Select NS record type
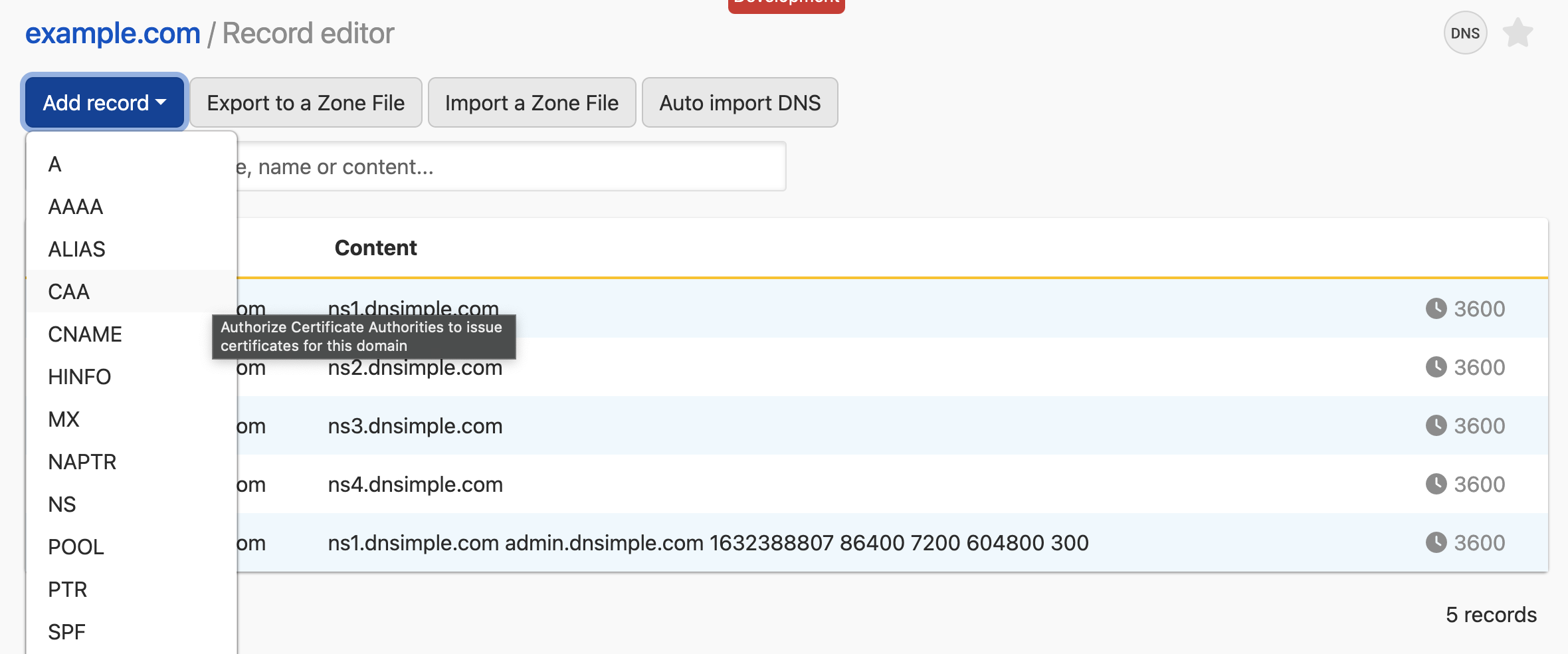The width and height of the screenshot is (1568, 654). 132,504
